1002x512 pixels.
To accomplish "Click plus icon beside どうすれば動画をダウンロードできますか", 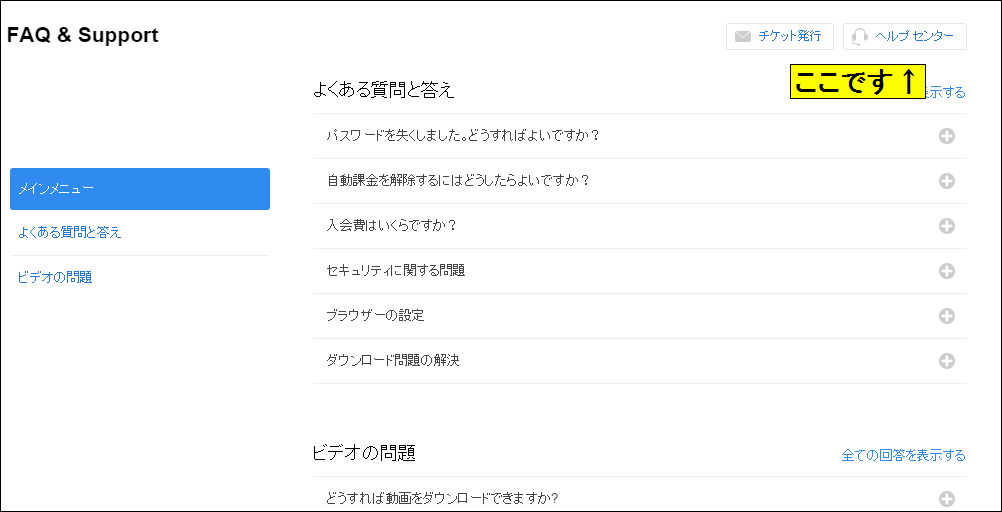I will click(x=946, y=499).
